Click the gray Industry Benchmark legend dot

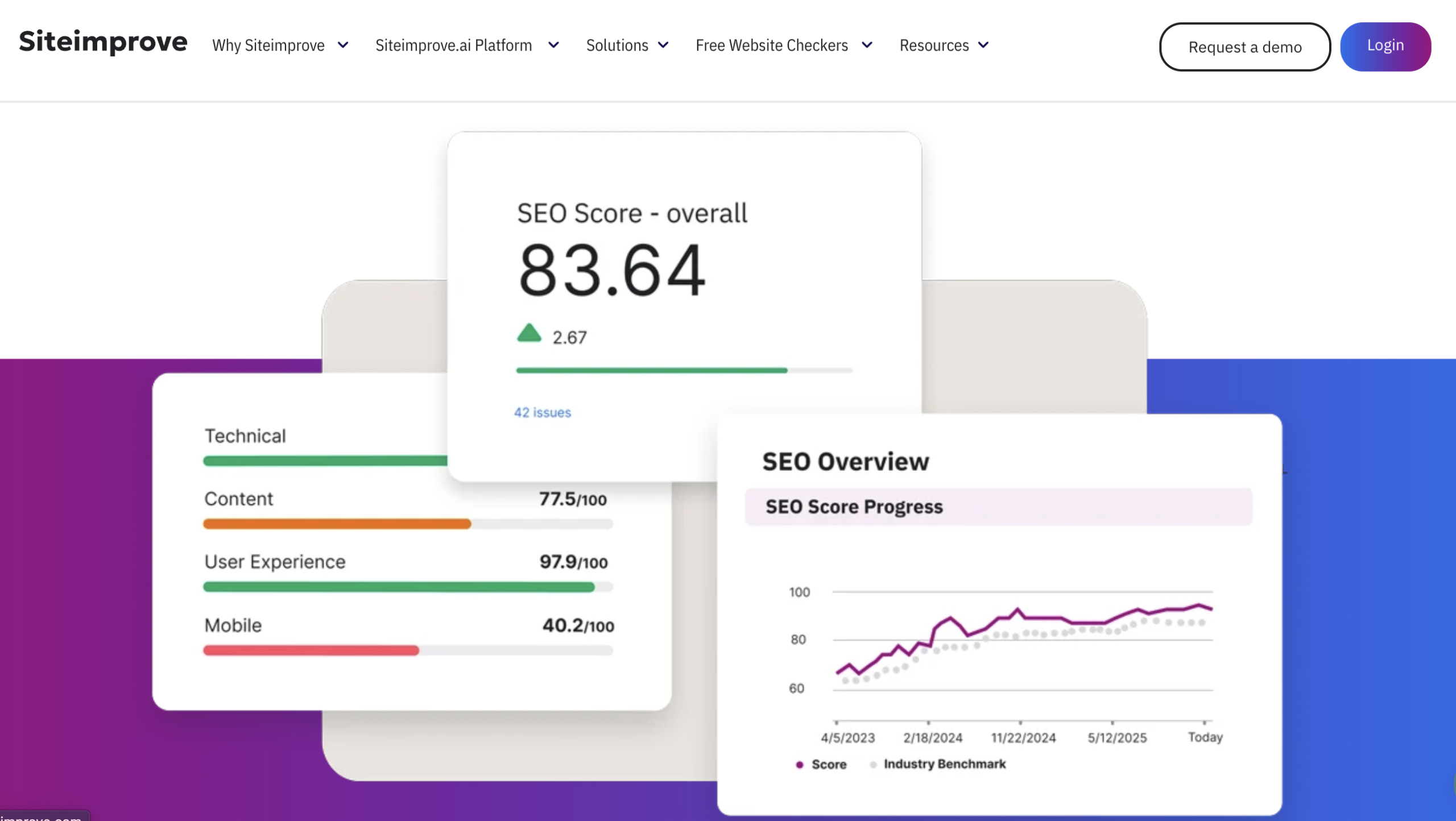click(x=873, y=765)
